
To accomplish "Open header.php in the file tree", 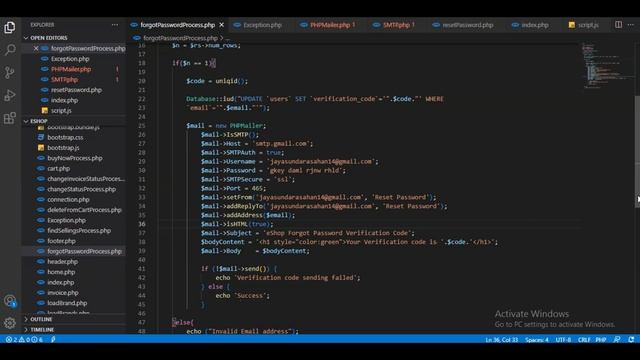I will coord(62,262).
